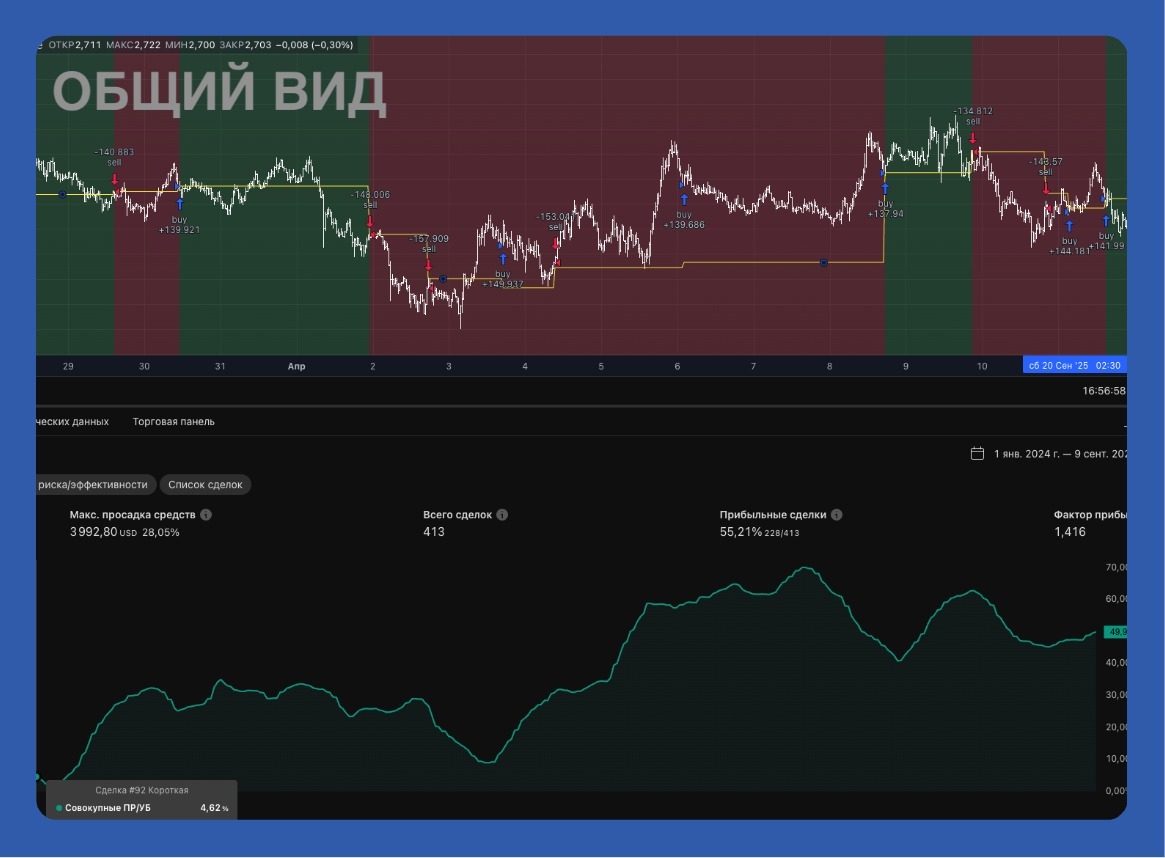Screen dimensions: 1165x858
Task: Click highlighted date label сб 20 Сен '25
Action: 1074,365
